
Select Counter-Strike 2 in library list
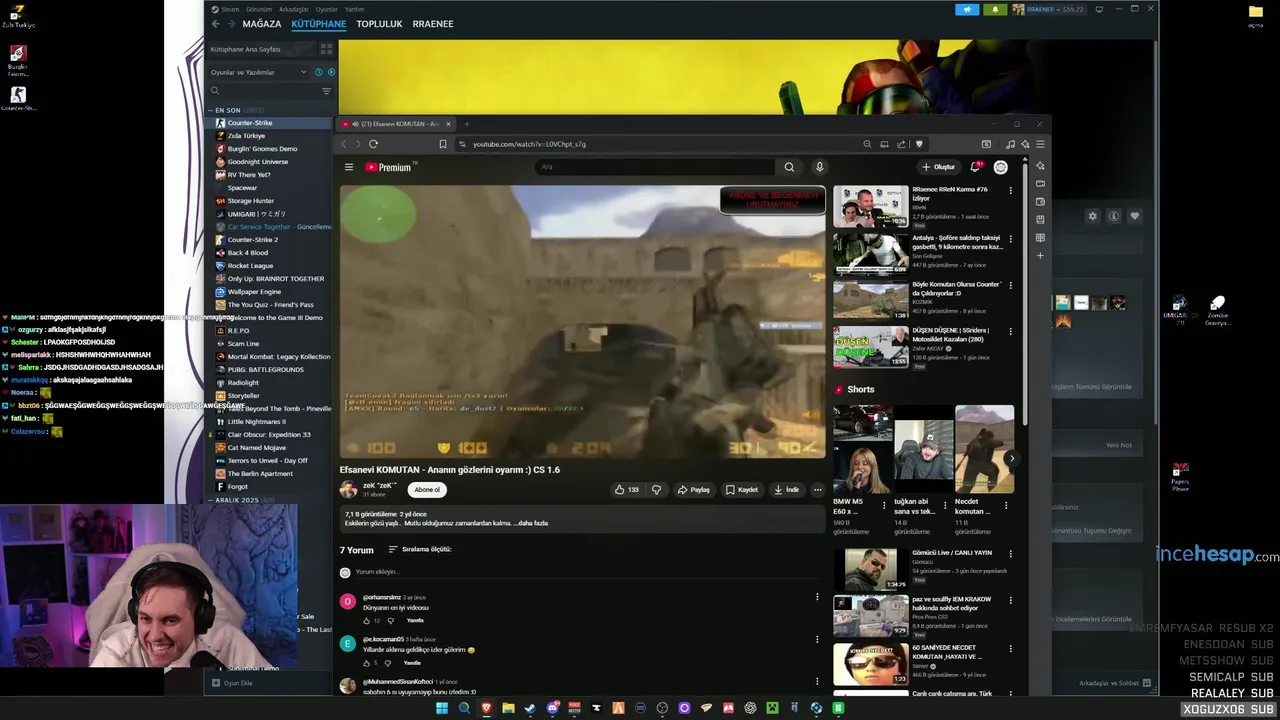click(252, 240)
